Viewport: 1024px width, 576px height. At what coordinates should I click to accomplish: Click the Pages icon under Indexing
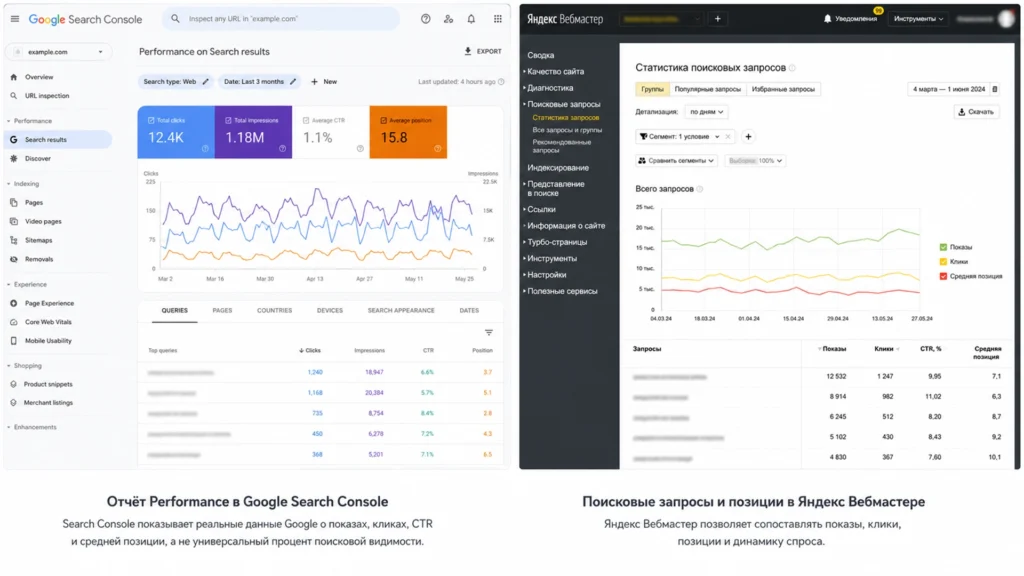click(x=14, y=202)
